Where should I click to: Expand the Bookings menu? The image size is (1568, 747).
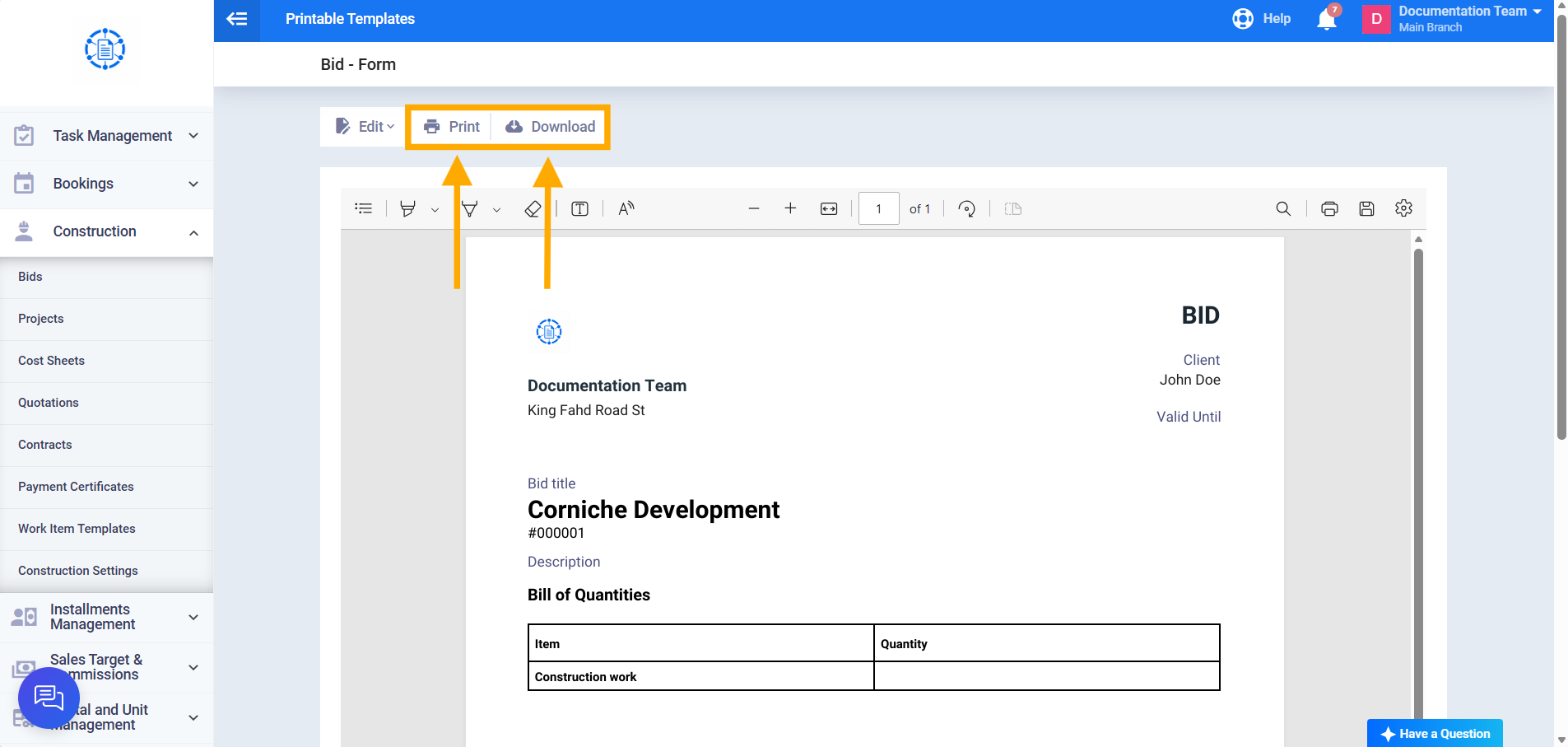point(106,184)
